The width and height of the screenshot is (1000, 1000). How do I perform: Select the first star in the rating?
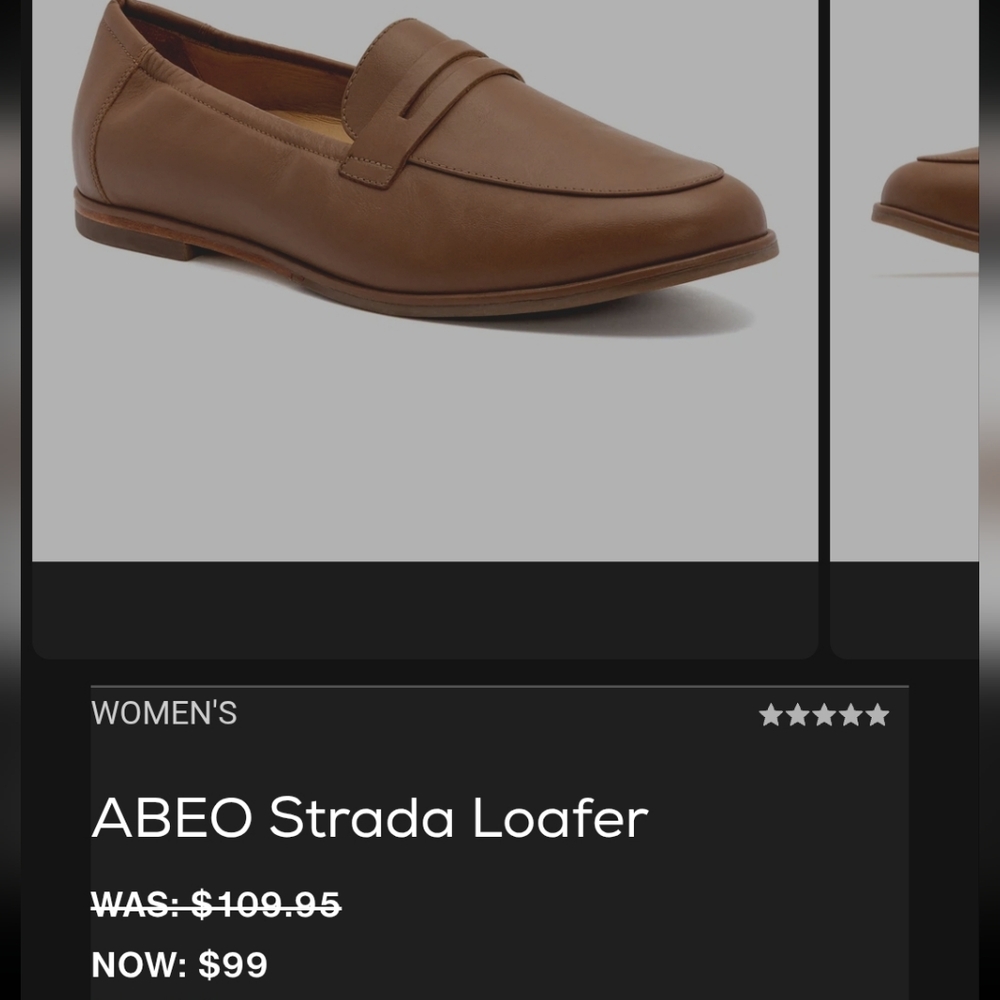(x=769, y=715)
